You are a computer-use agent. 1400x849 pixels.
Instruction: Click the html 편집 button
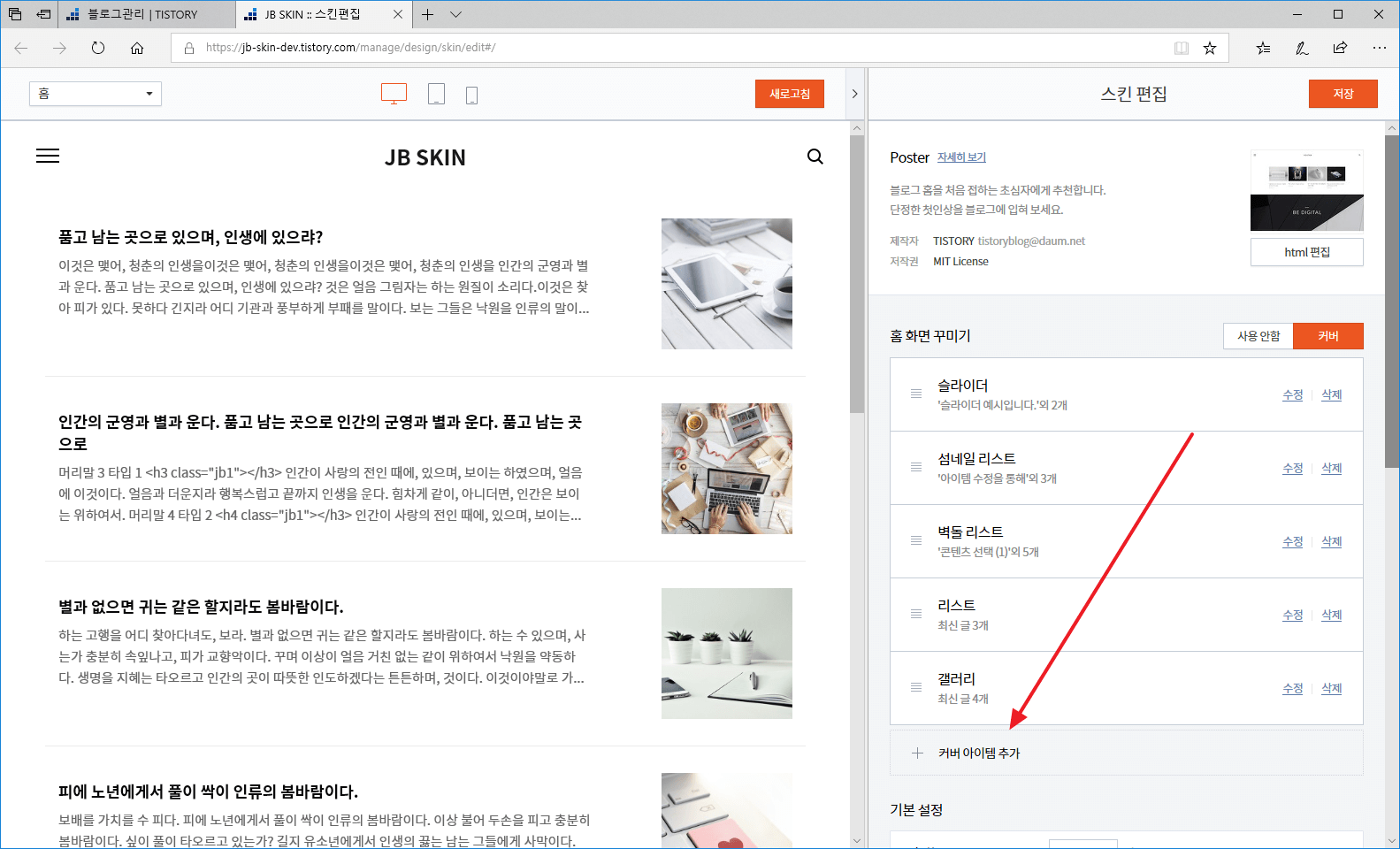point(1307,252)
